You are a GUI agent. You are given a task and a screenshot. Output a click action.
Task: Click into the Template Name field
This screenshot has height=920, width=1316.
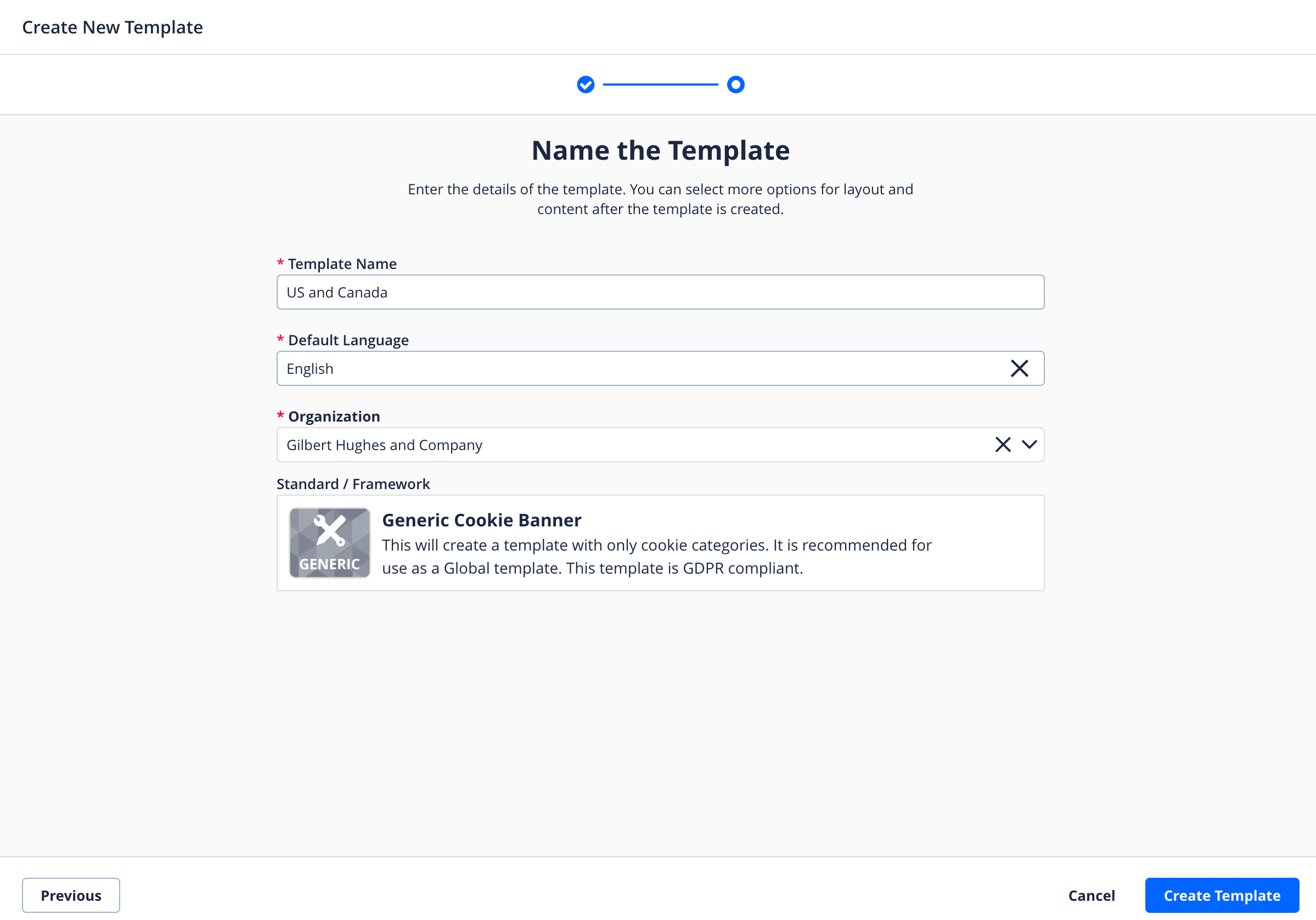[x=659, y=293]
